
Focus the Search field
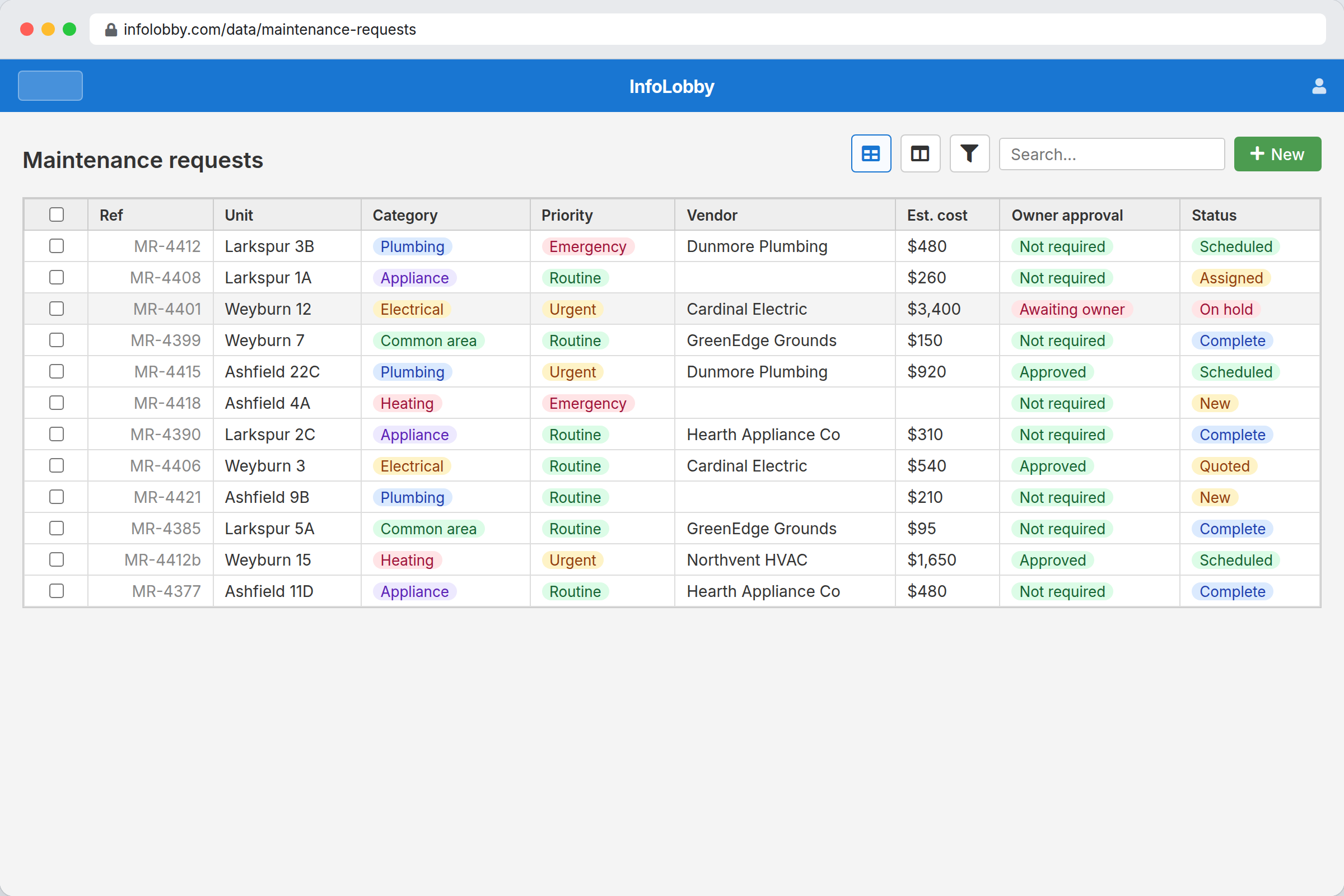(1112, 153)
